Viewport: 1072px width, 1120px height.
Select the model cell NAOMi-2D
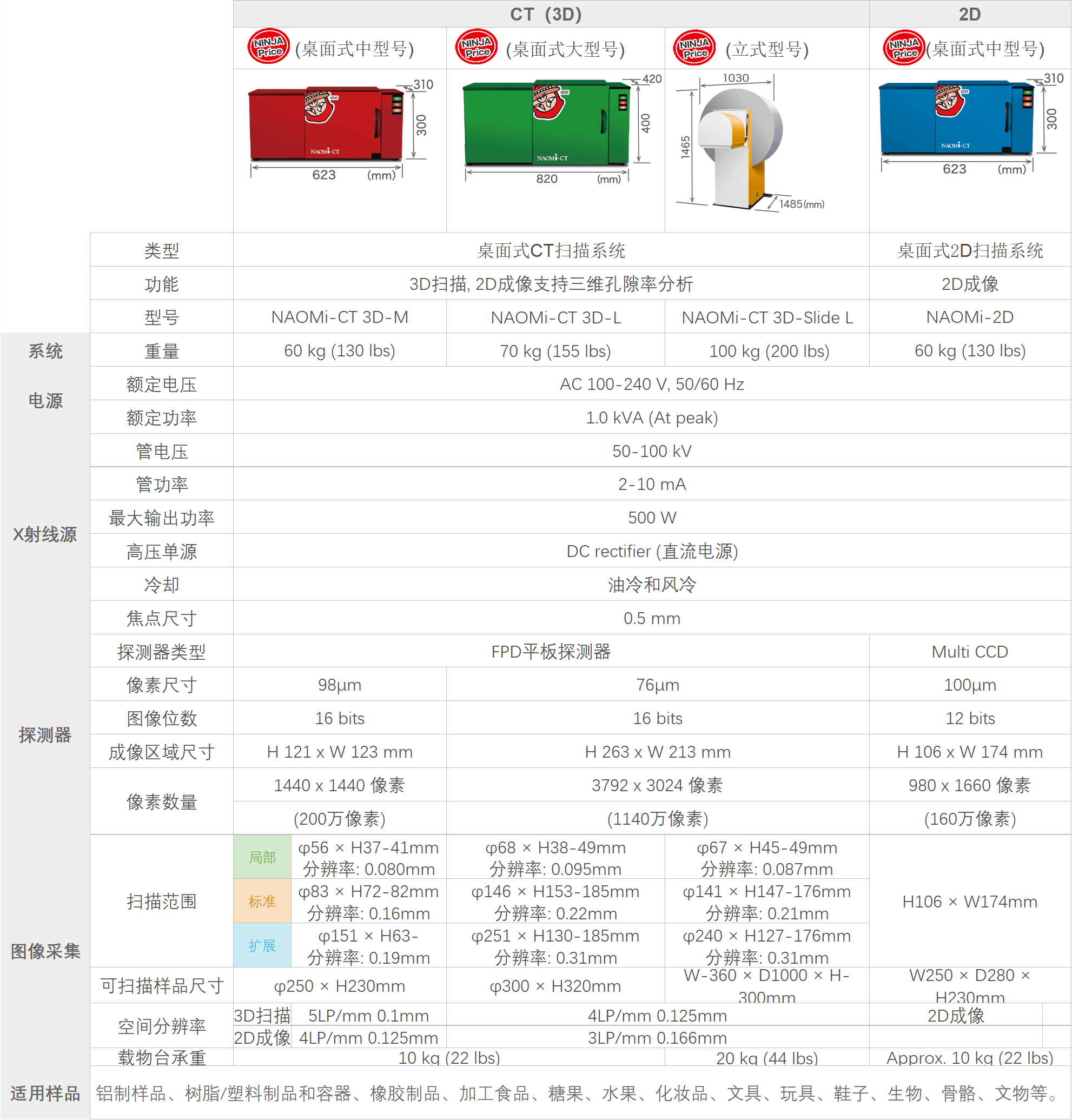coord(970,317)
